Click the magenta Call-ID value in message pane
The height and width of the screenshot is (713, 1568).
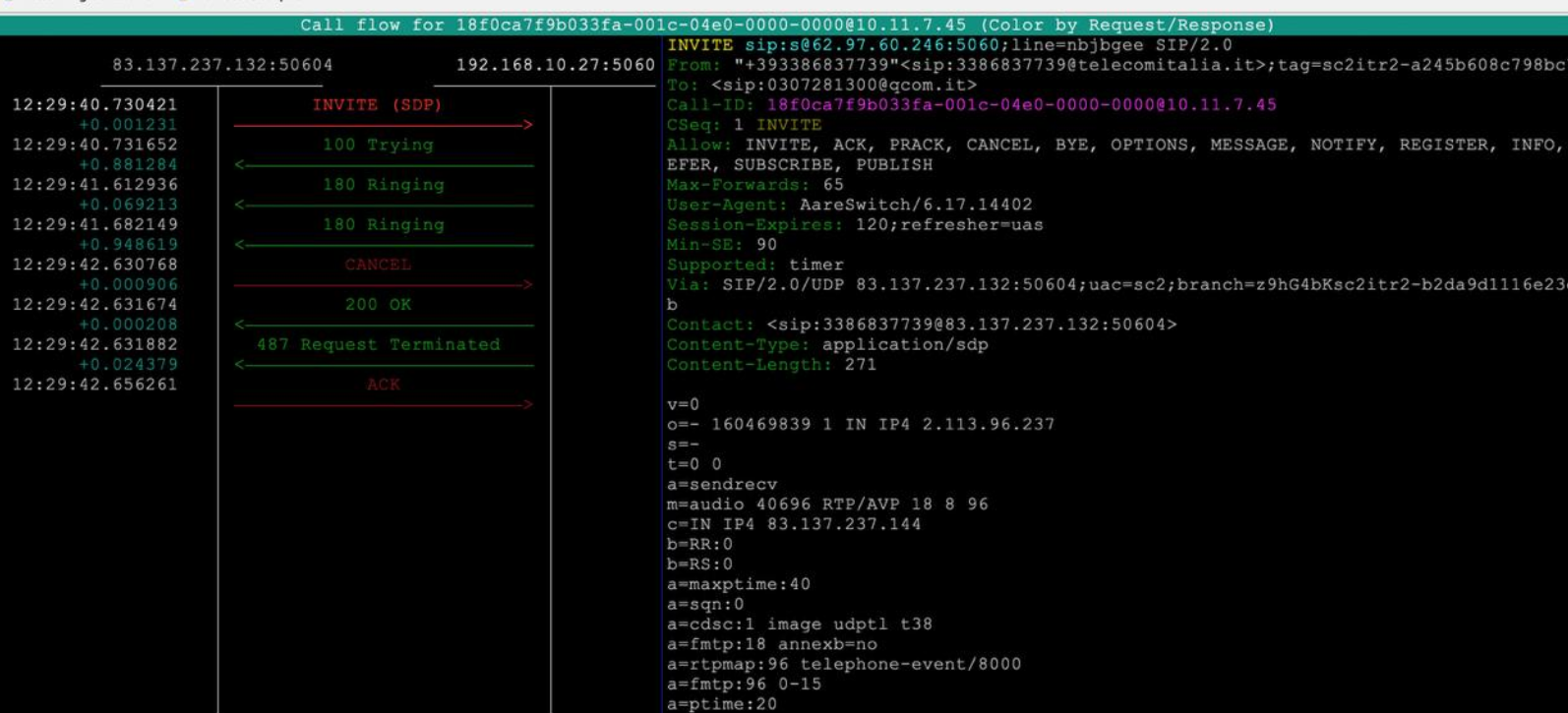click(1021, 105)
